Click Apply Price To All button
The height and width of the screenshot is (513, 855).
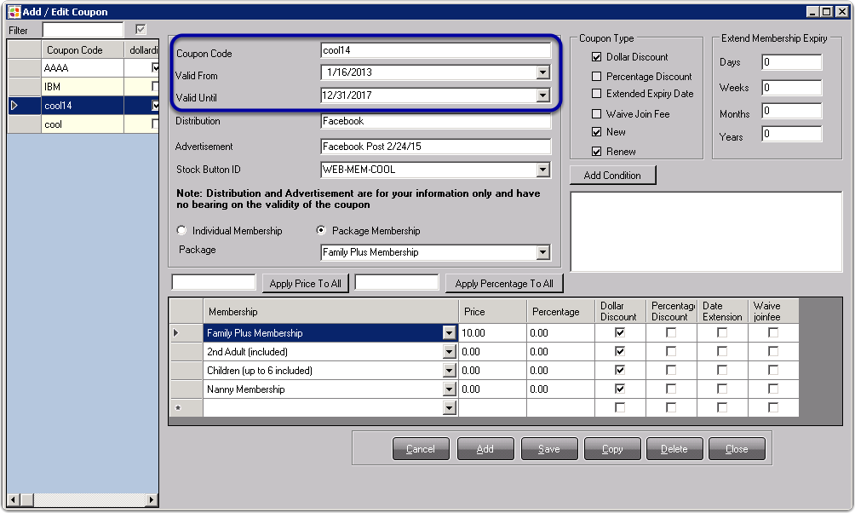click(305, 284)
